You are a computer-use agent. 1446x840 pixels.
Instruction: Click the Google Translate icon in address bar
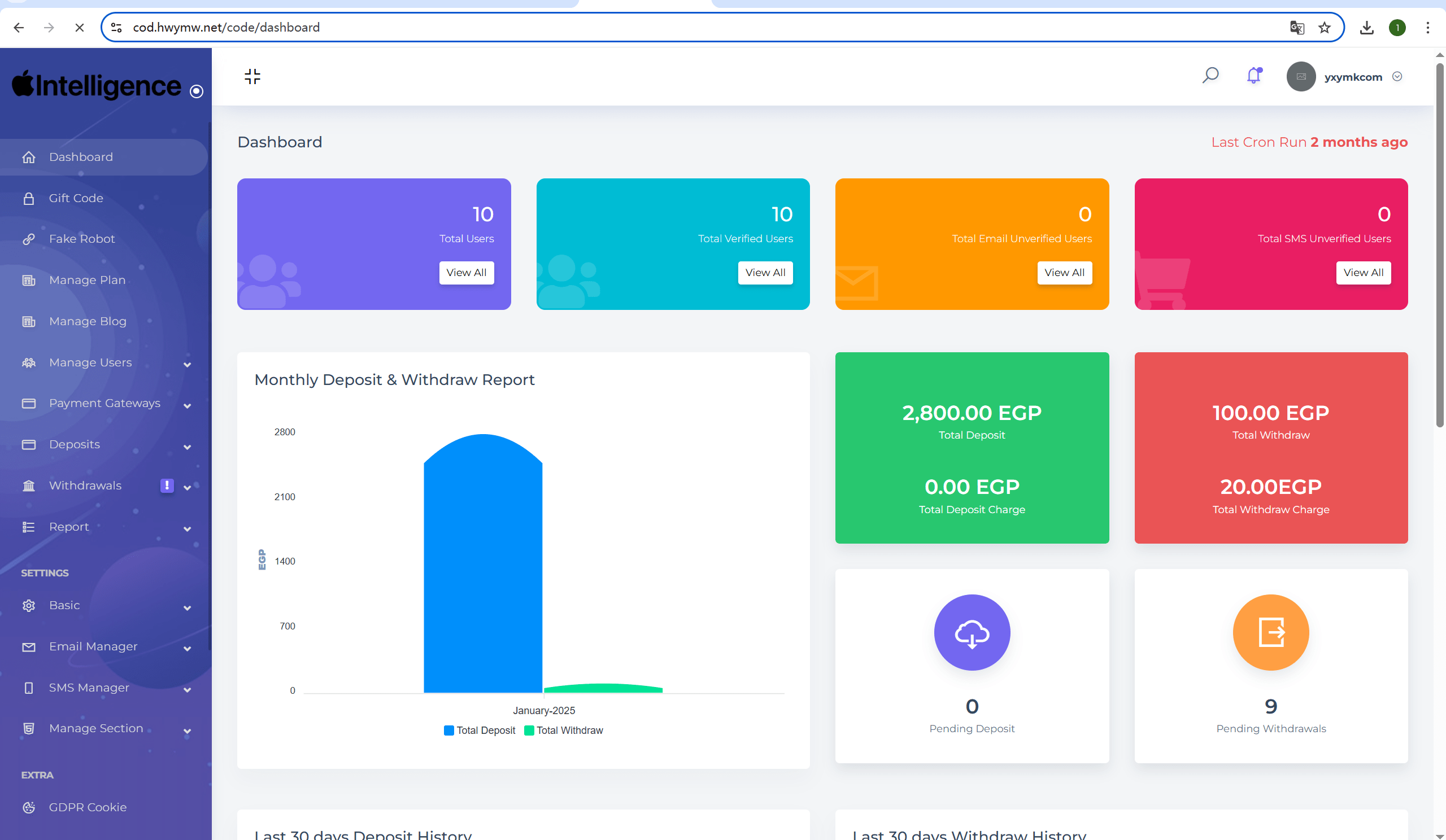point(1296,28)
